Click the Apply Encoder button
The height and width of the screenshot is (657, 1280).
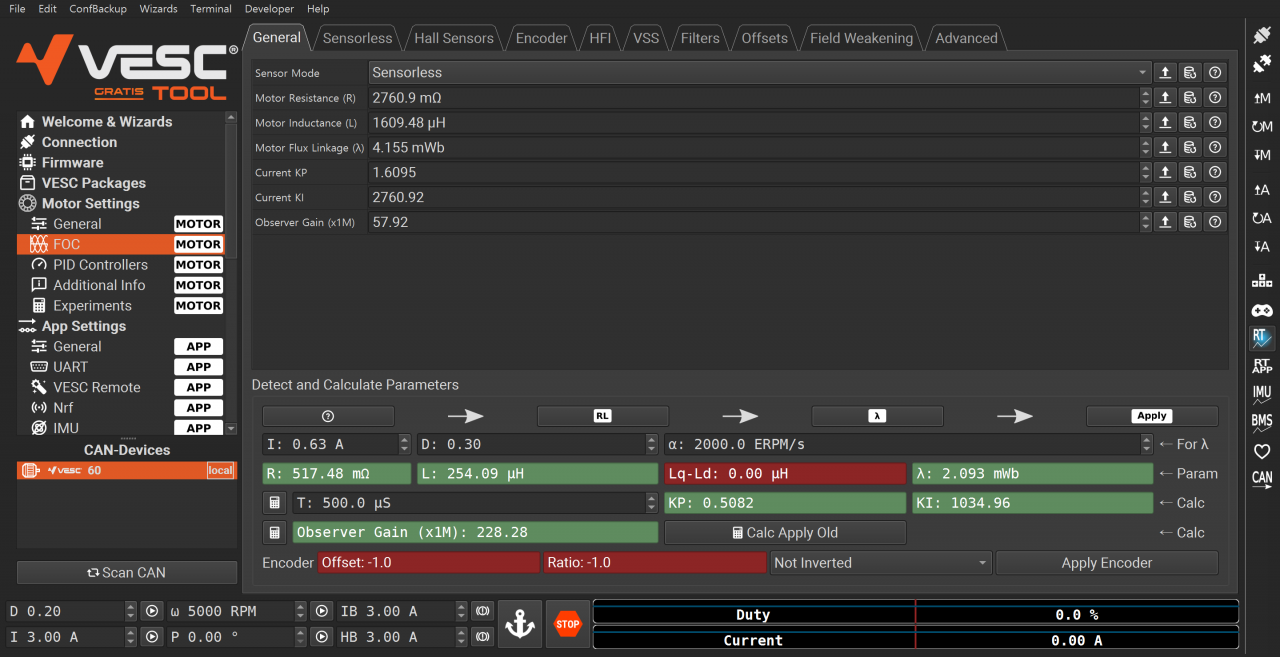coord(1106,563)
